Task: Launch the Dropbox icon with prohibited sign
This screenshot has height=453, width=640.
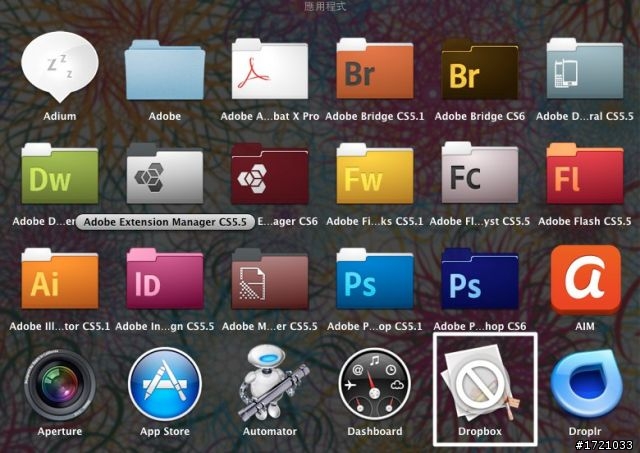Action: click(480, 382)
